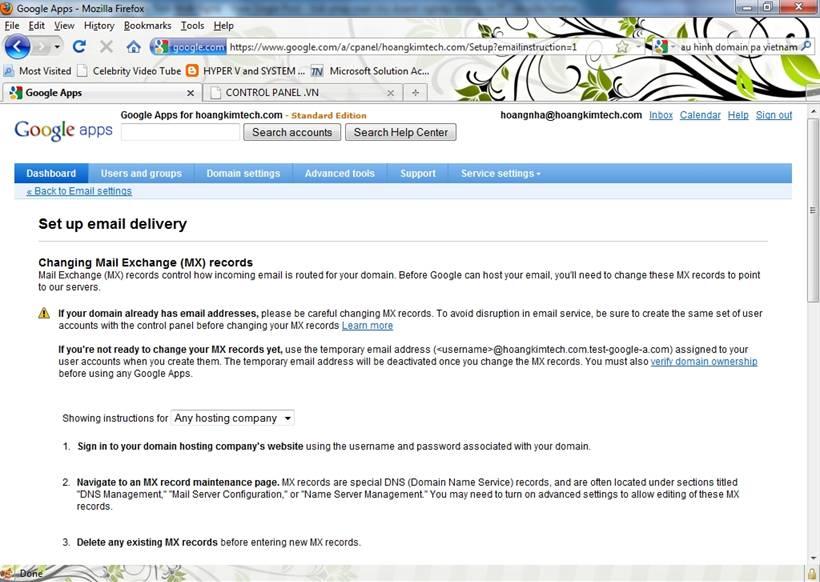Image resolution: width=820 pixels, height=582 pixels.
Task: Click the scrollbar down arrow
Action: 812,558
